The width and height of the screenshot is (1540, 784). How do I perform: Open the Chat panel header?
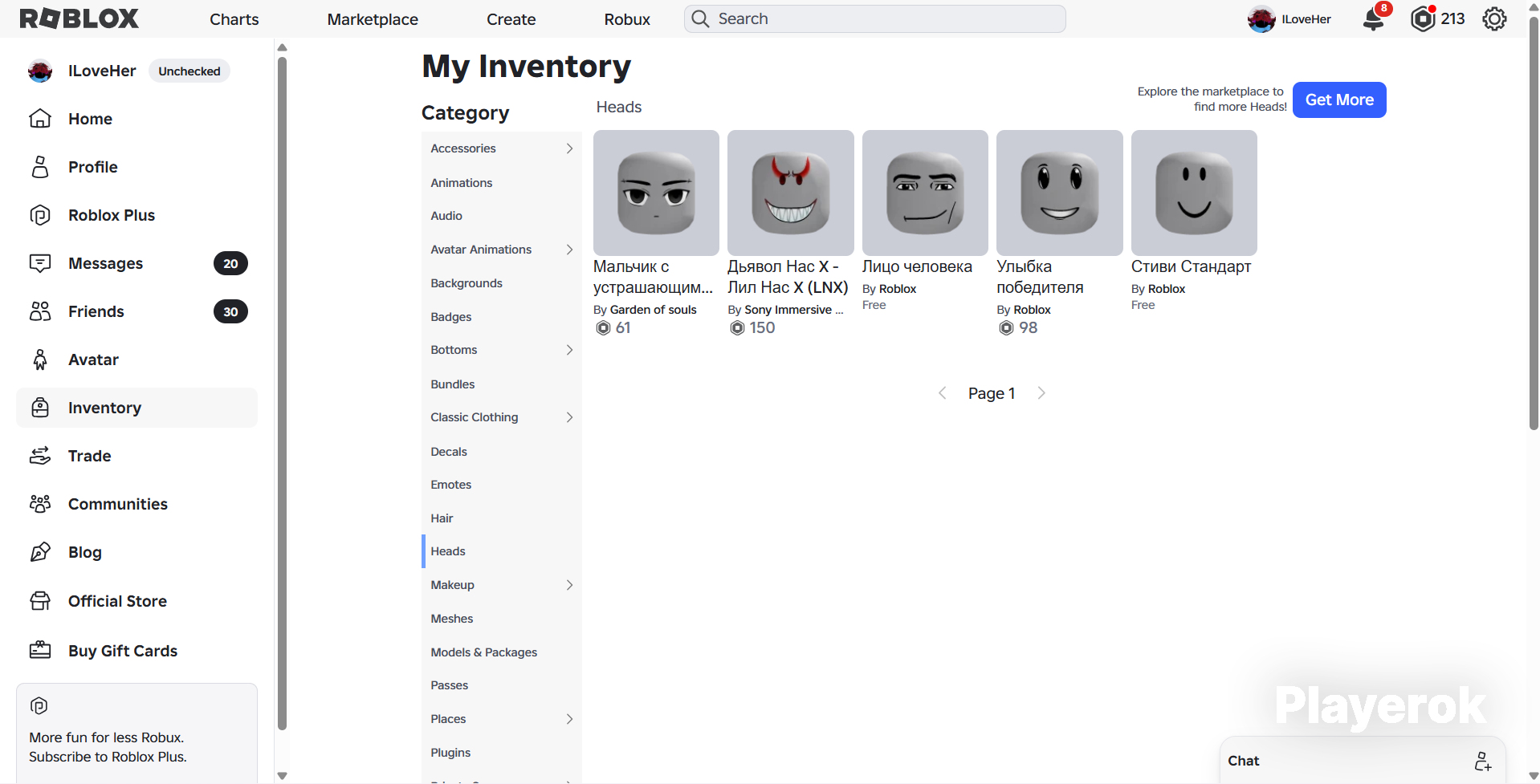[x=1362, y=760]
